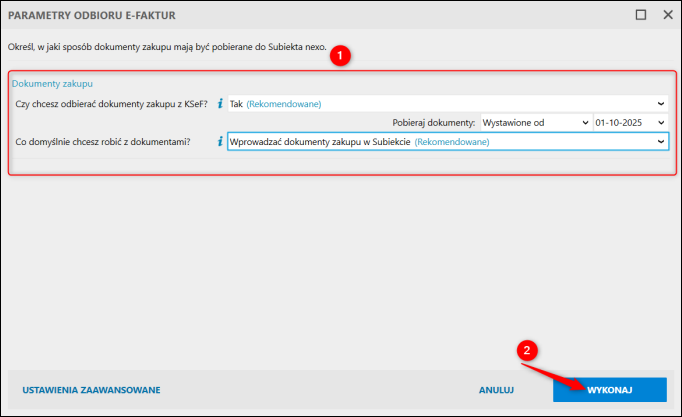Open the 'Tak (Rekomendowane)' dropdown

[448, 103]
